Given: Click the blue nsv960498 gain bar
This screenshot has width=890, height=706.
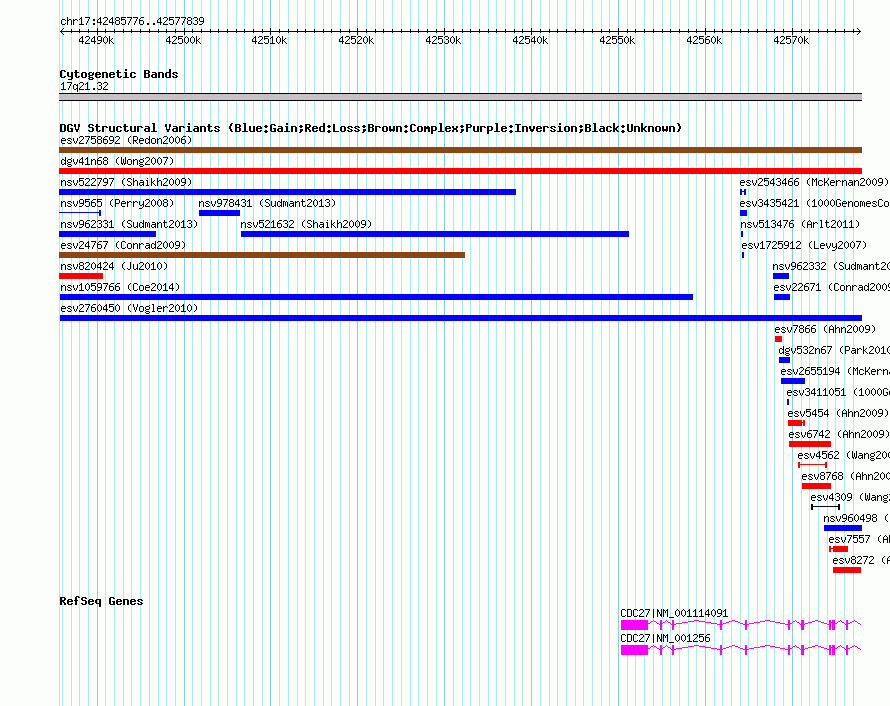Looking at the screenshot, I should point(843,528).
